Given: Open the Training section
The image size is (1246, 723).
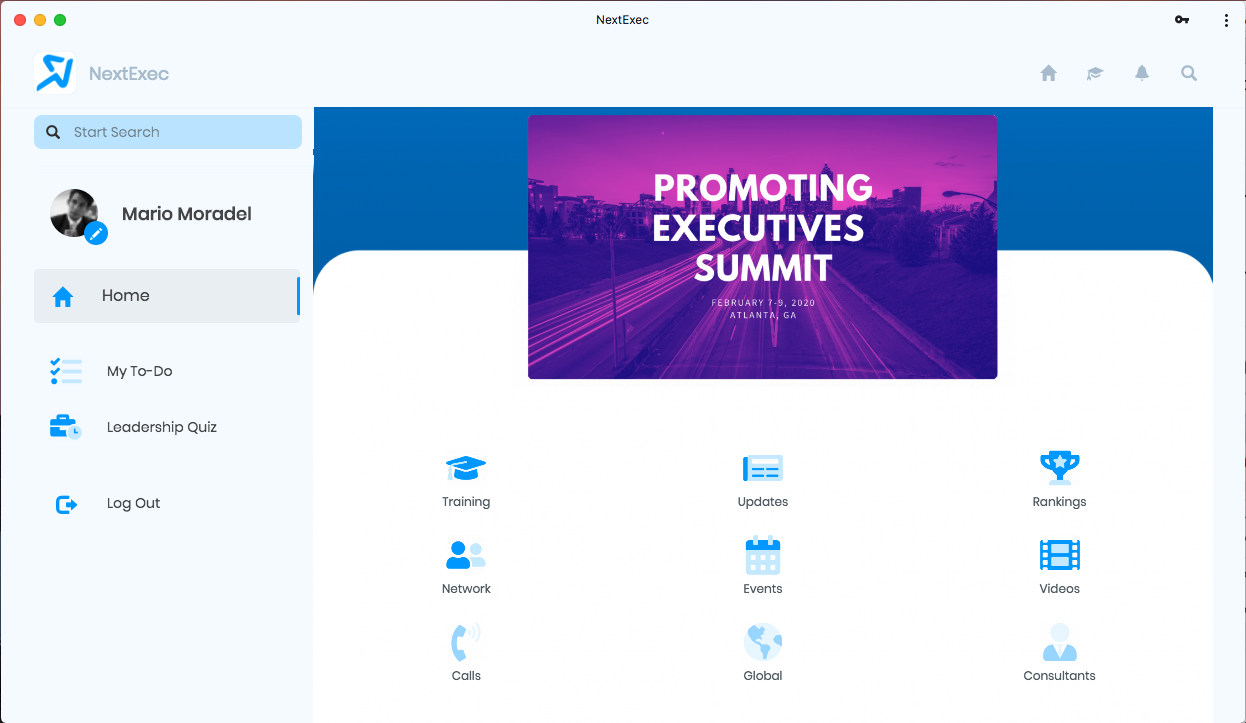Looking at the screenshot, I should coord(466,478).
